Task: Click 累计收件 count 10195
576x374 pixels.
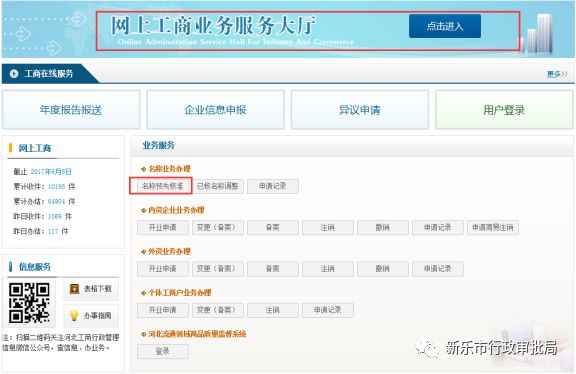Action: coord(57,187)
